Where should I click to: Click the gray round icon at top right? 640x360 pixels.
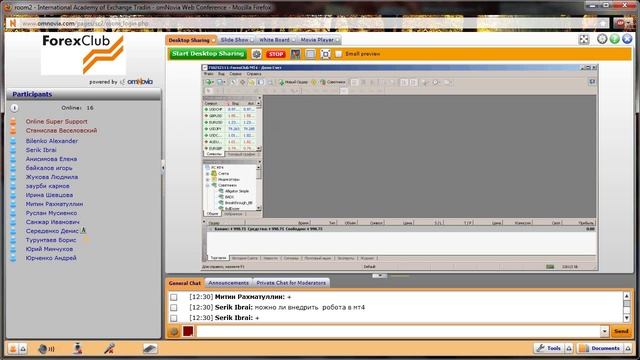[x=602, y=39]
